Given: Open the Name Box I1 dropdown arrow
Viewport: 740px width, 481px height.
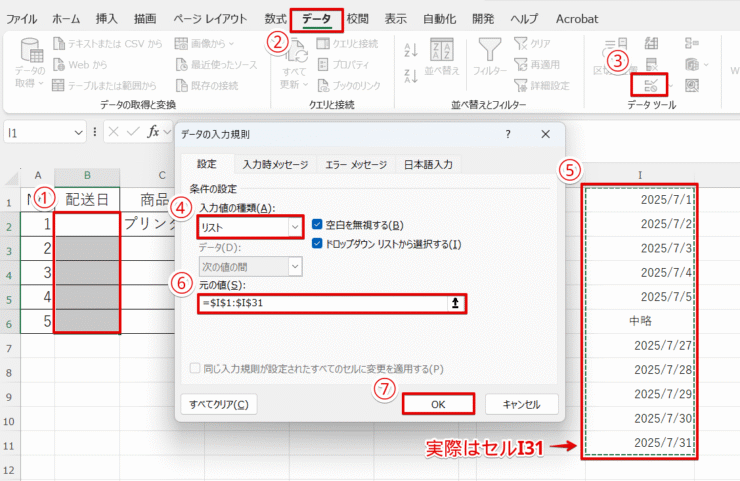Looking at the screenshot, I should (x=78, y=133).
